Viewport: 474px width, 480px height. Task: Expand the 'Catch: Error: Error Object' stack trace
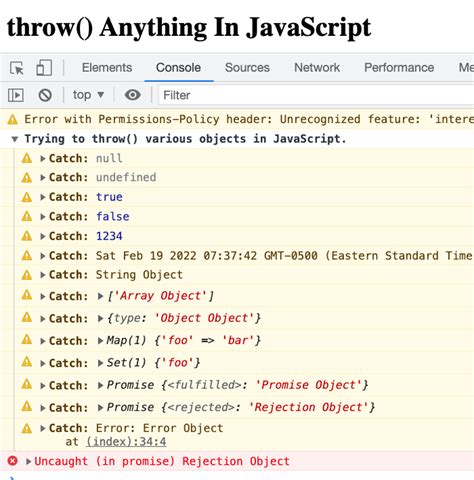[x=43, y=428]
